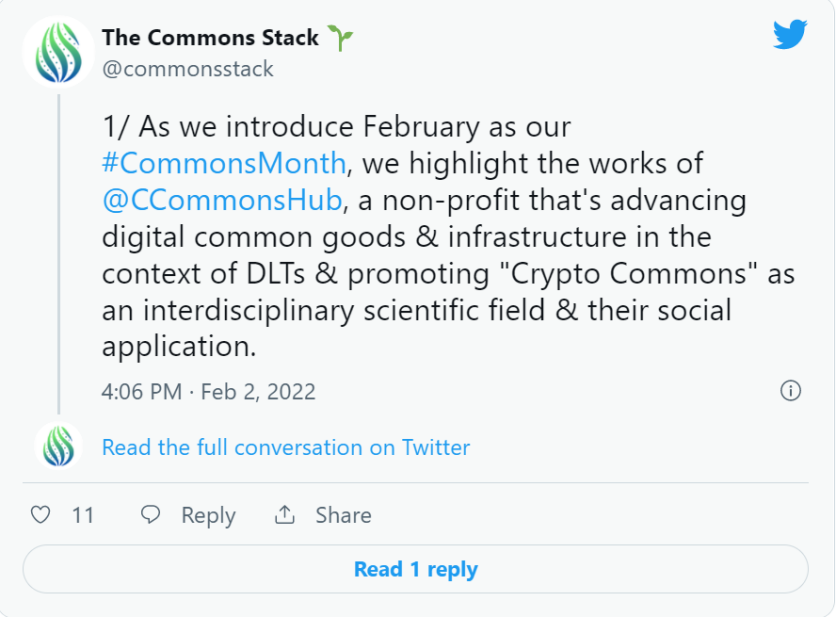Click the seedling emoji next to account name

[x=340, y=38]
